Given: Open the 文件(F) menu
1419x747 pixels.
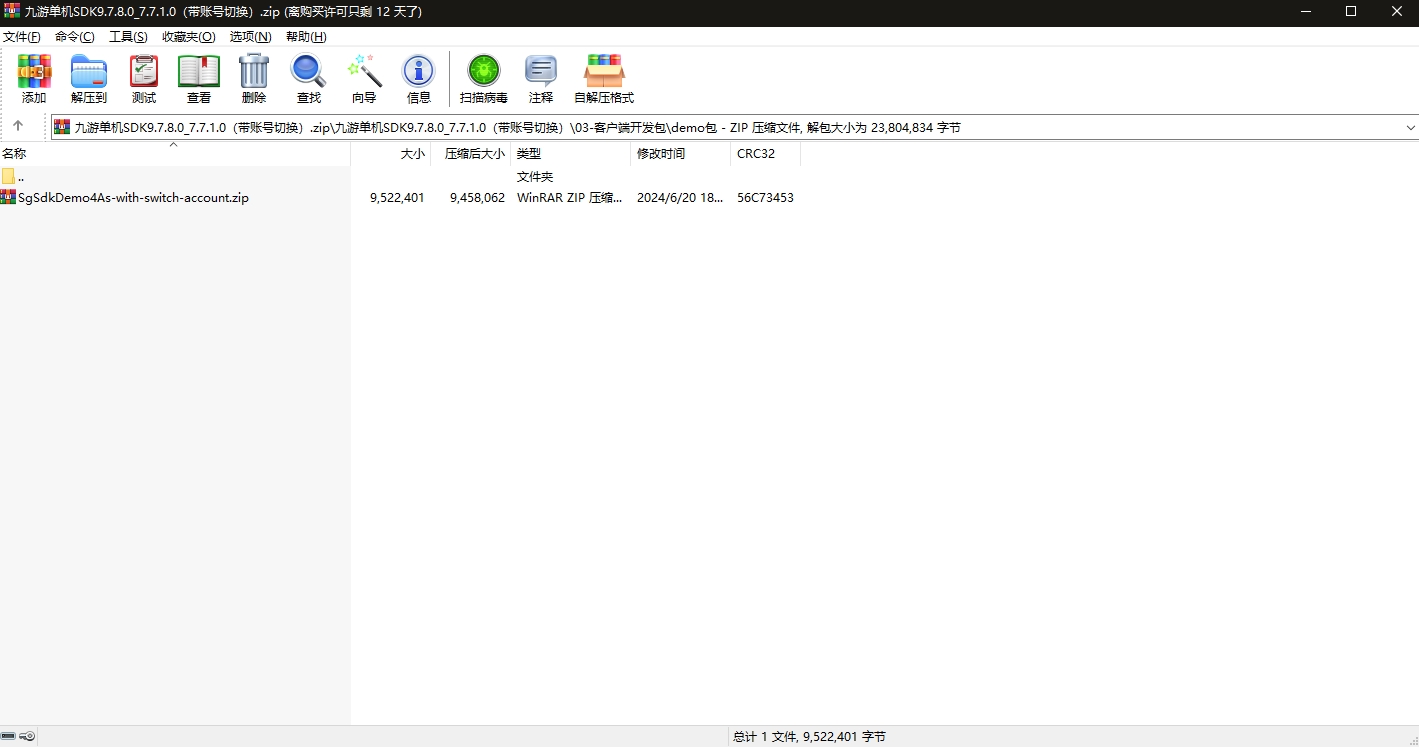Looking at the screenshot, I should click(x=21, y=37).
